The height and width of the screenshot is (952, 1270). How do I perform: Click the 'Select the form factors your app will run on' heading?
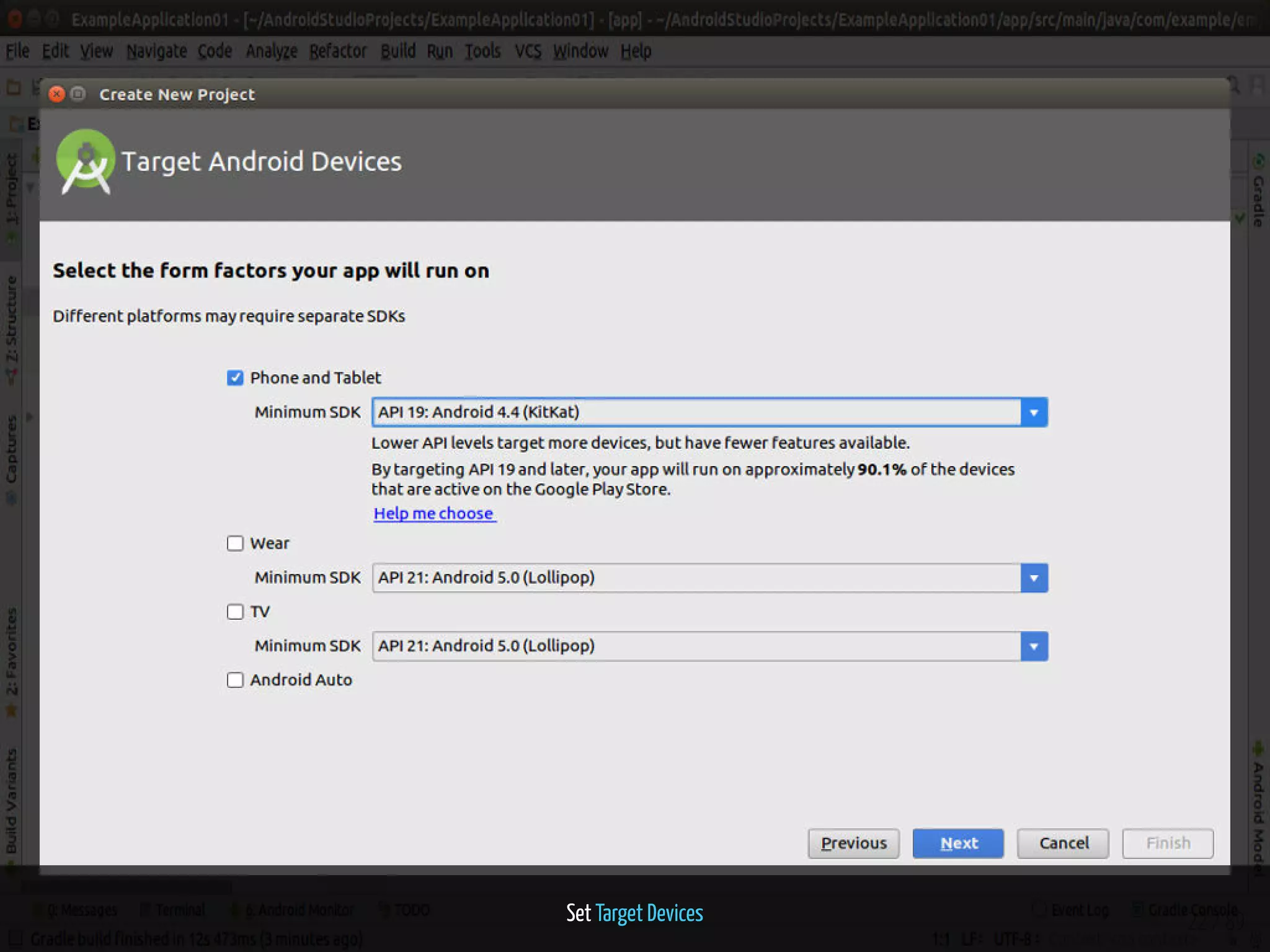point(271,271)
